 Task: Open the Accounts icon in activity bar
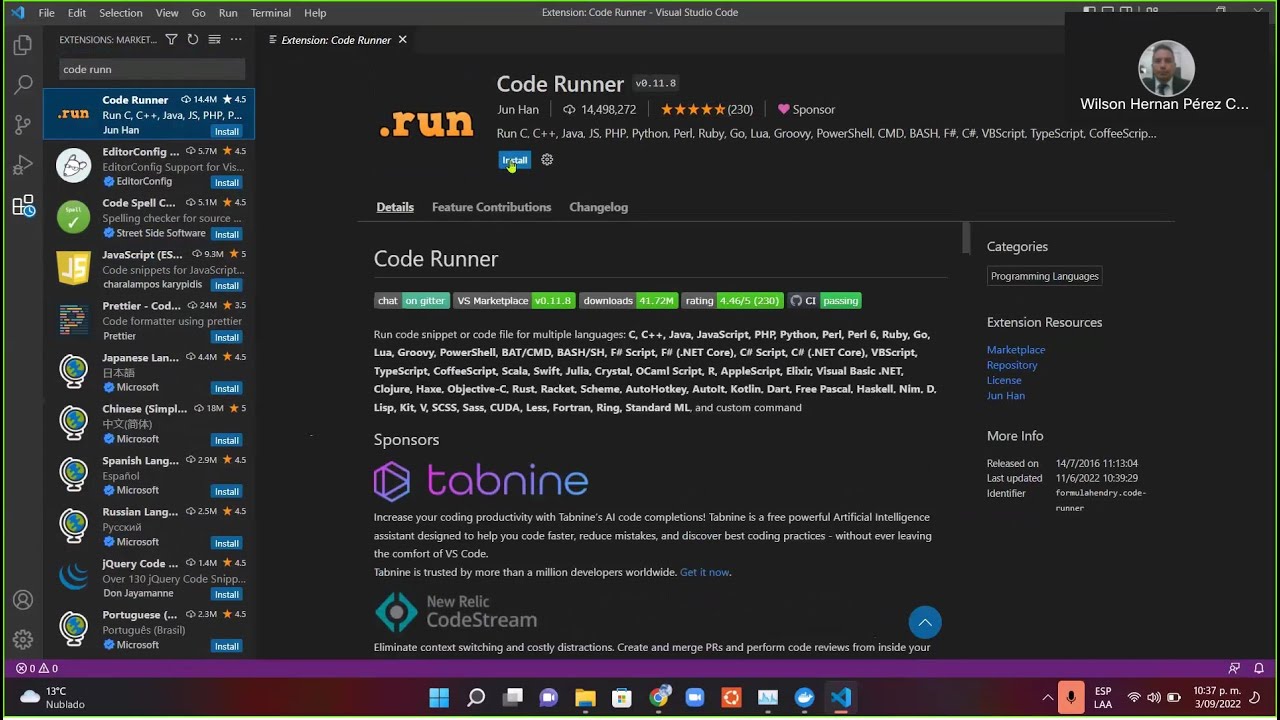click(x=22, y=600)
